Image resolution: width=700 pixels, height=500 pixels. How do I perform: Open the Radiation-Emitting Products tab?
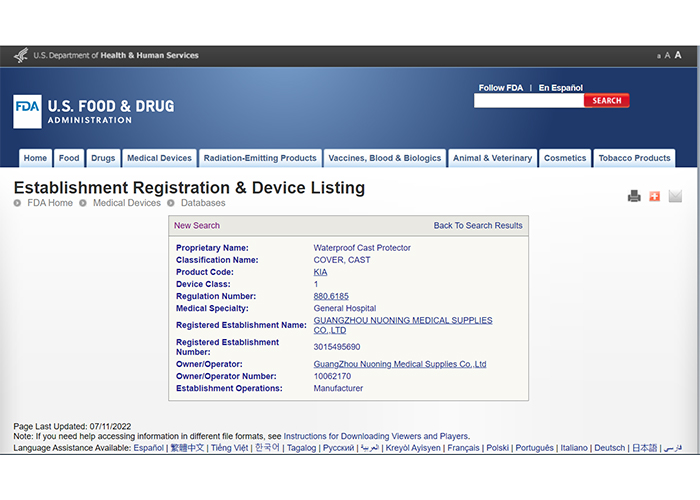260,158
